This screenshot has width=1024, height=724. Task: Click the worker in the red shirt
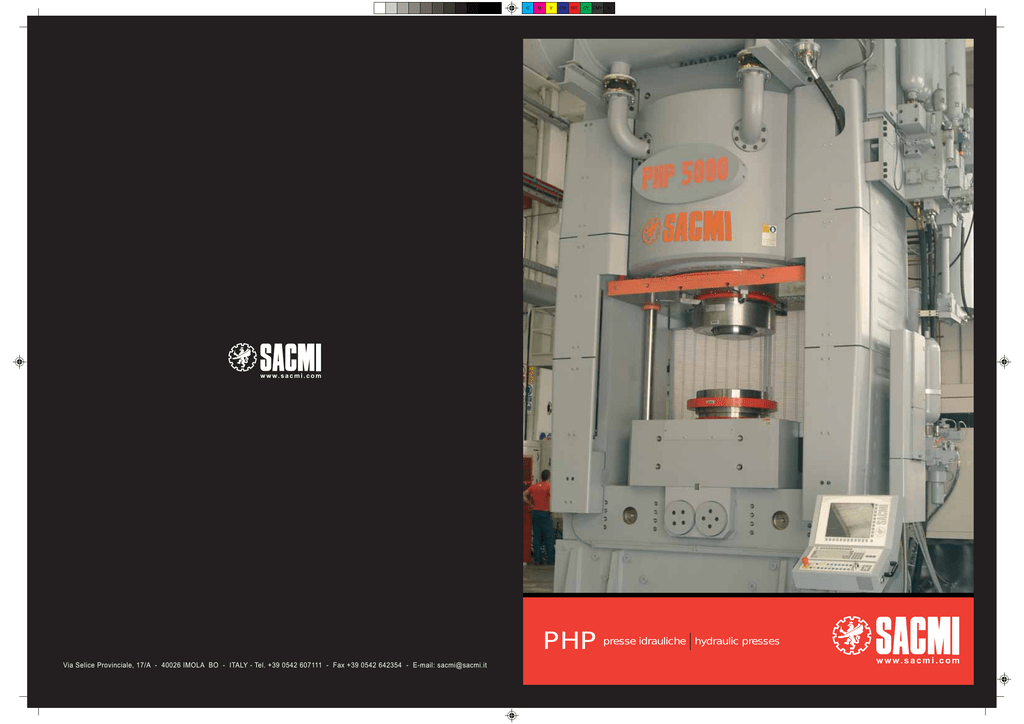click(x=539, y=516)
